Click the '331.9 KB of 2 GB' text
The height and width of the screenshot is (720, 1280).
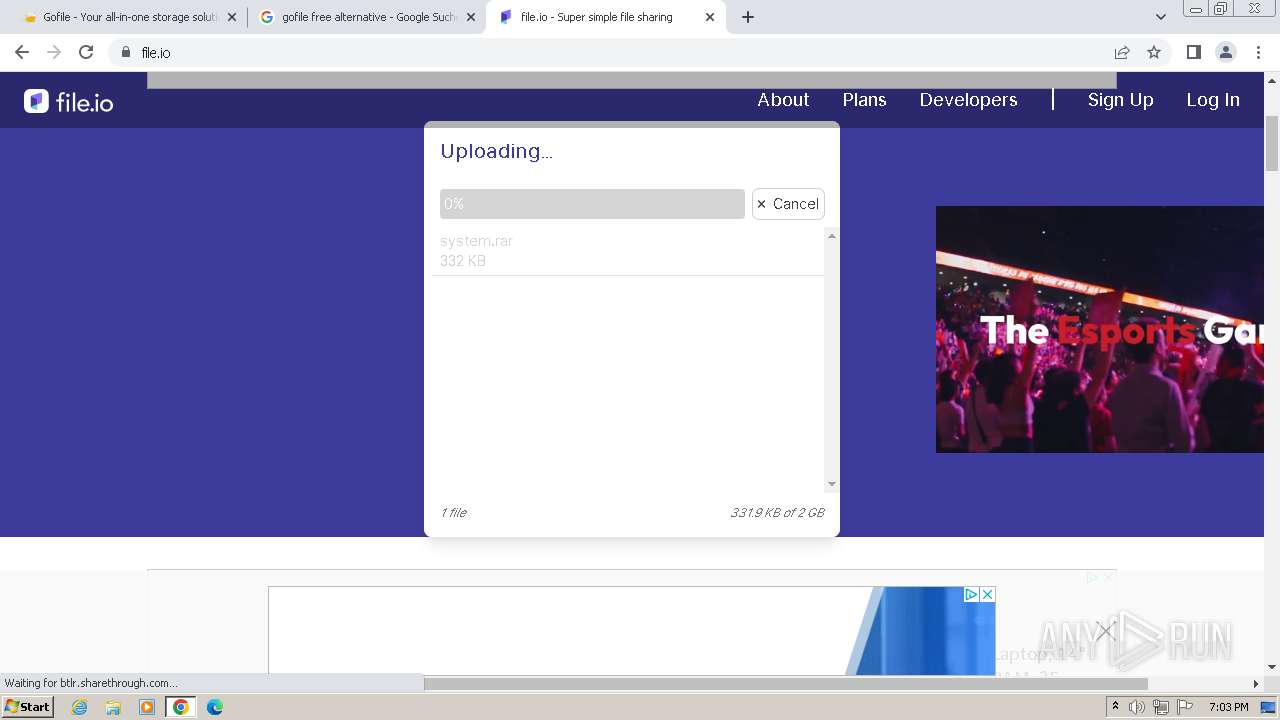pyautogui.click(x=777, y=513)
